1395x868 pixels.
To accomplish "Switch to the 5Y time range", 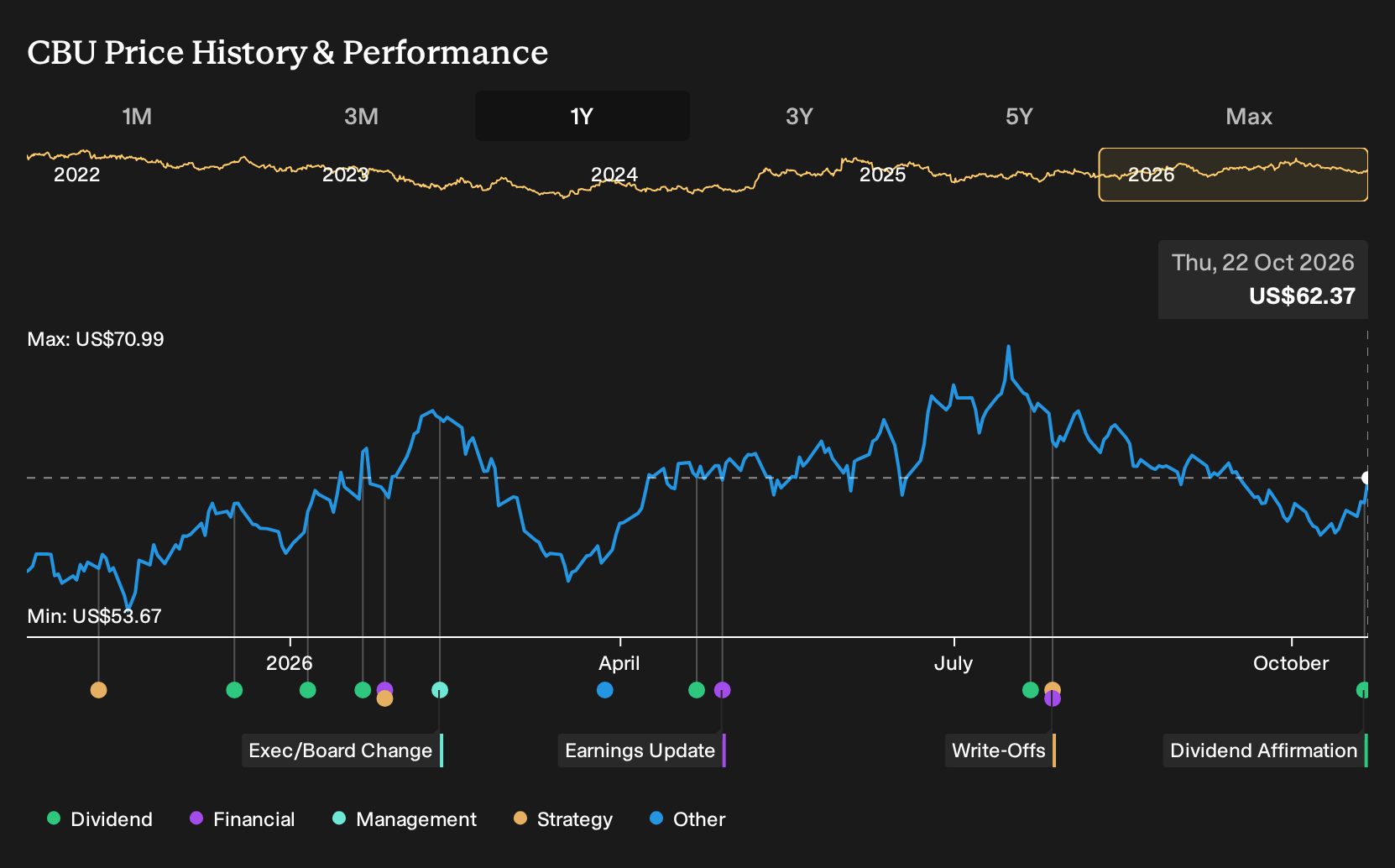I will coord(1019,116).
